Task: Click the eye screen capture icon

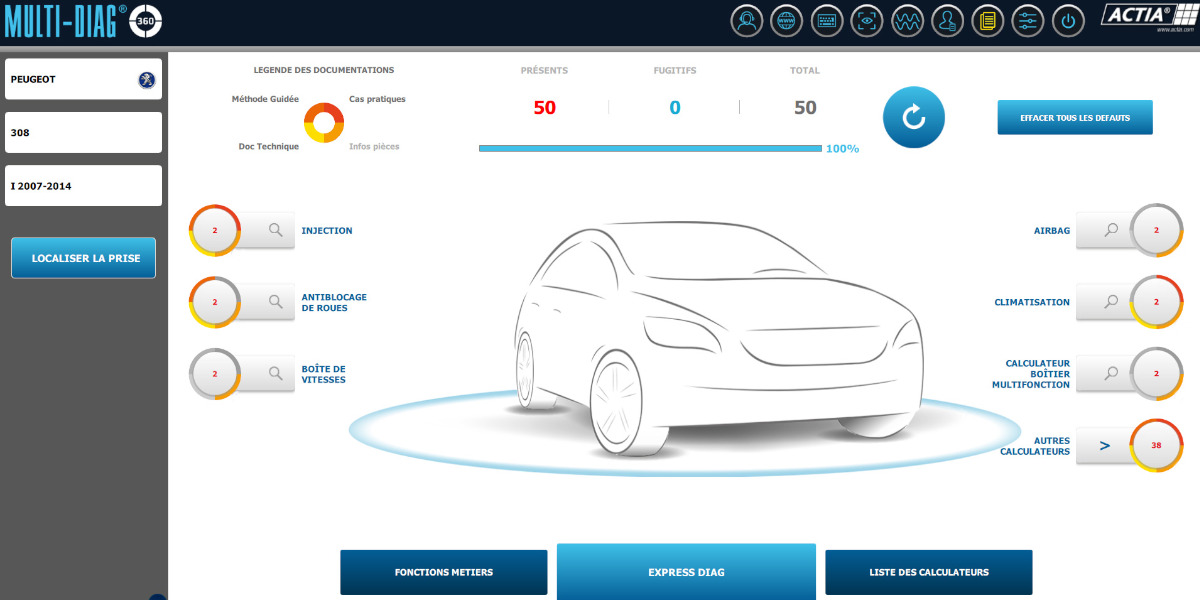Action: point(866,20)
